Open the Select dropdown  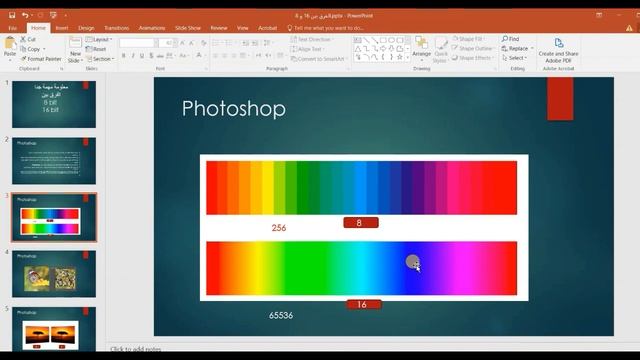coord(514,58)
